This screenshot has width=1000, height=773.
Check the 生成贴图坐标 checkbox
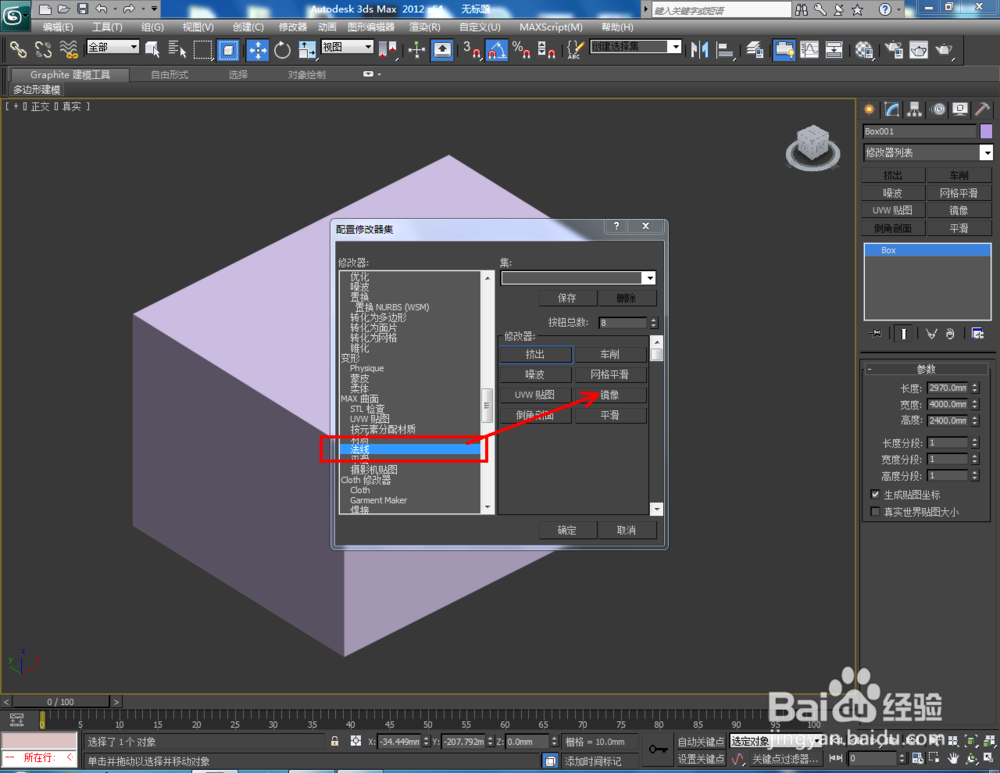tap(876, 494)
